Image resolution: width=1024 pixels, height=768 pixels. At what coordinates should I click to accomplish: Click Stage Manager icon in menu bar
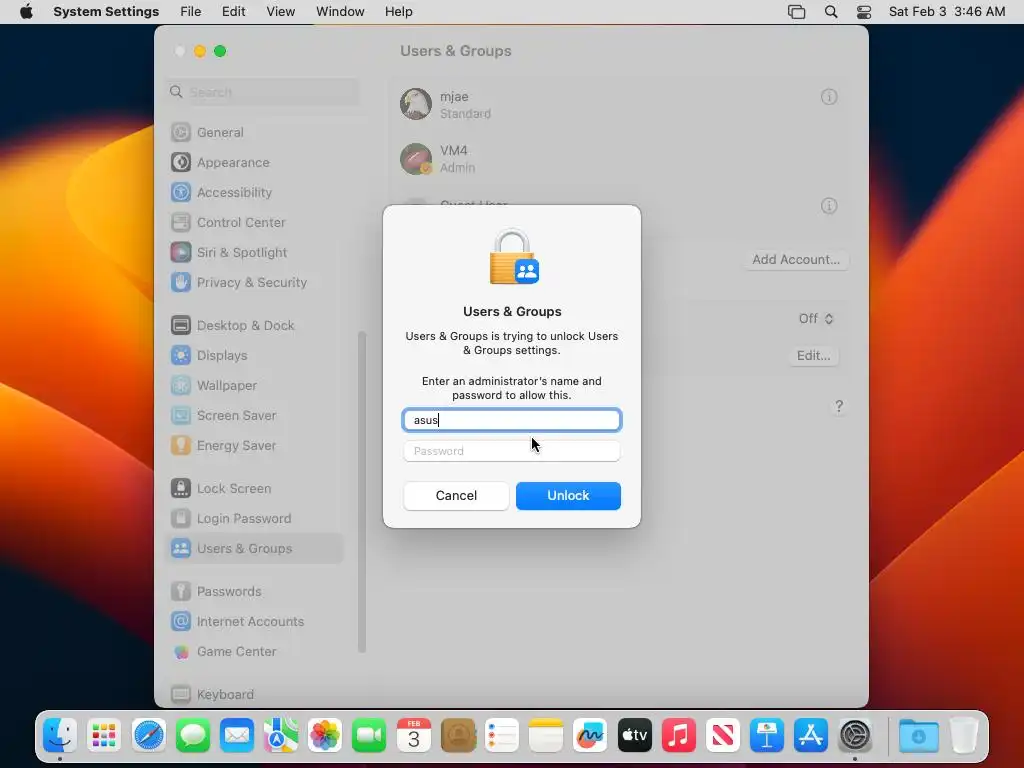point(797,12)
